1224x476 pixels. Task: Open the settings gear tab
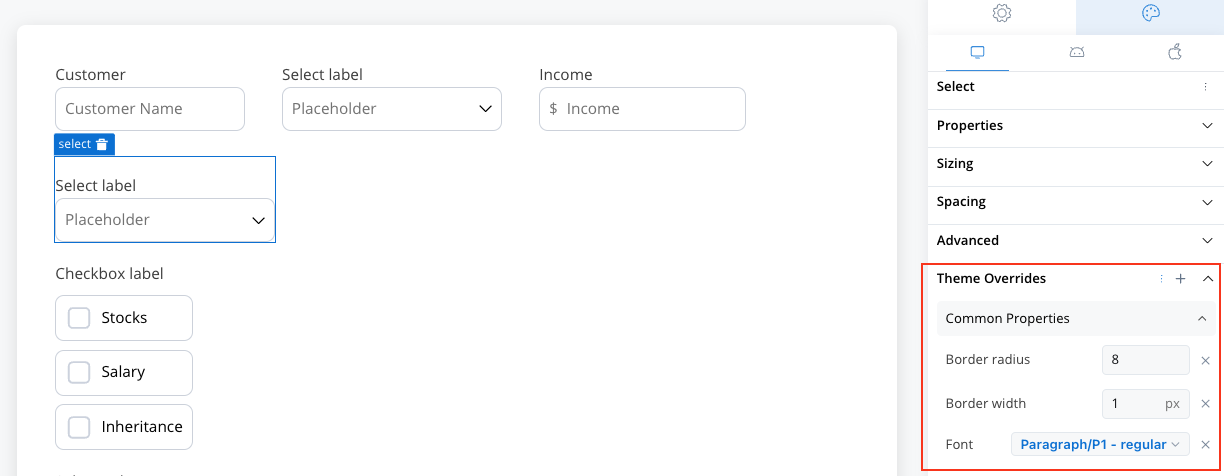tap(1002, 14)
